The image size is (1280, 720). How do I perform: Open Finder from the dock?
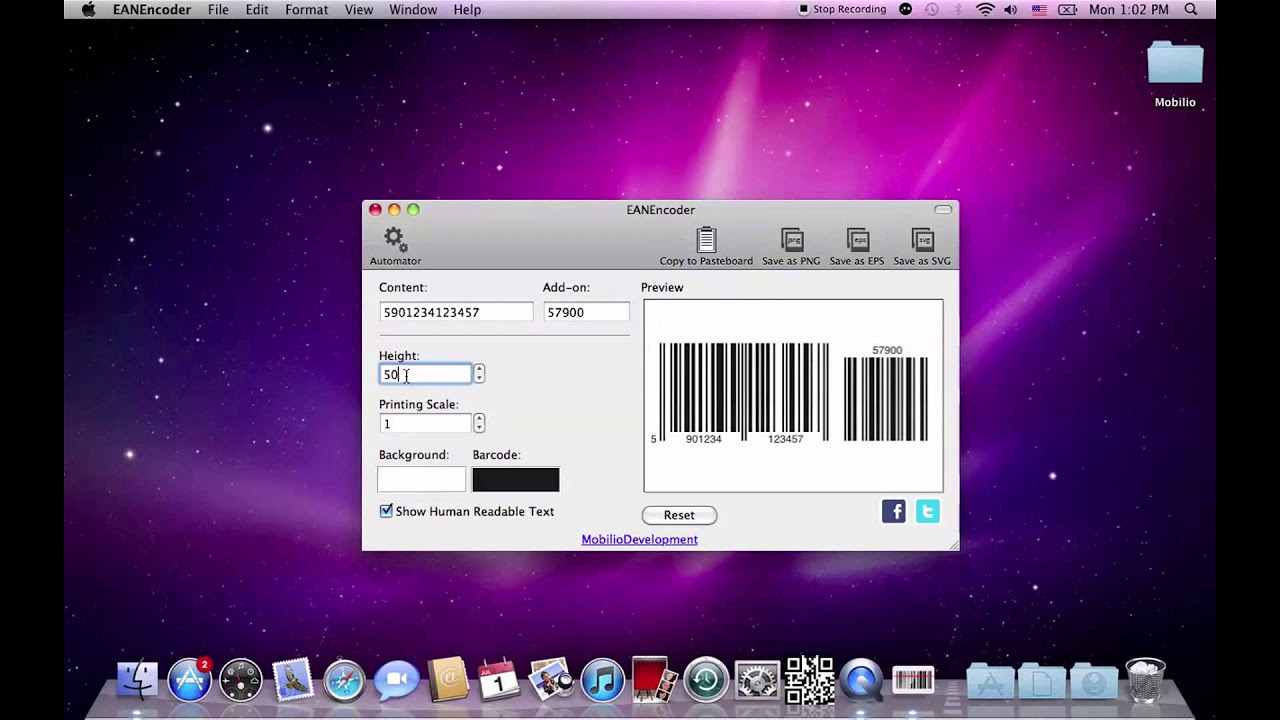tap(137, 680)
